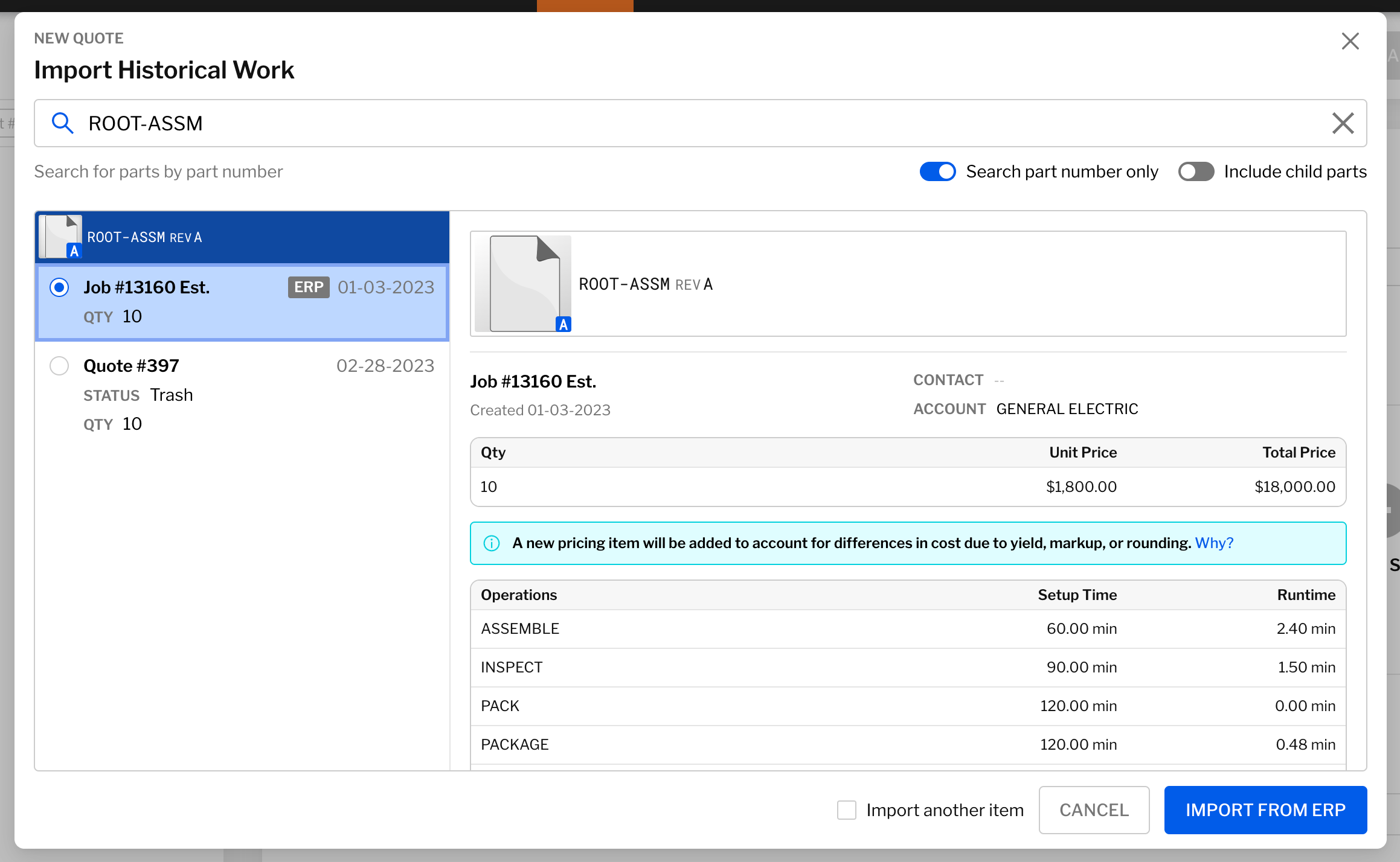Check the Import another item checkbox
Screen dimensions: 1400x862
coord(846,810)
